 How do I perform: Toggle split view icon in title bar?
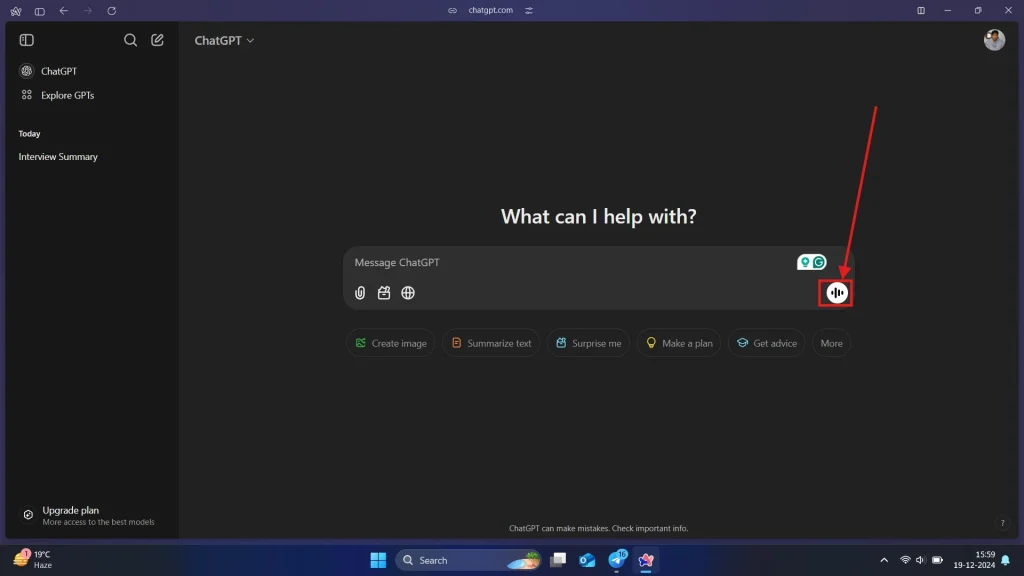coord(921,10)
